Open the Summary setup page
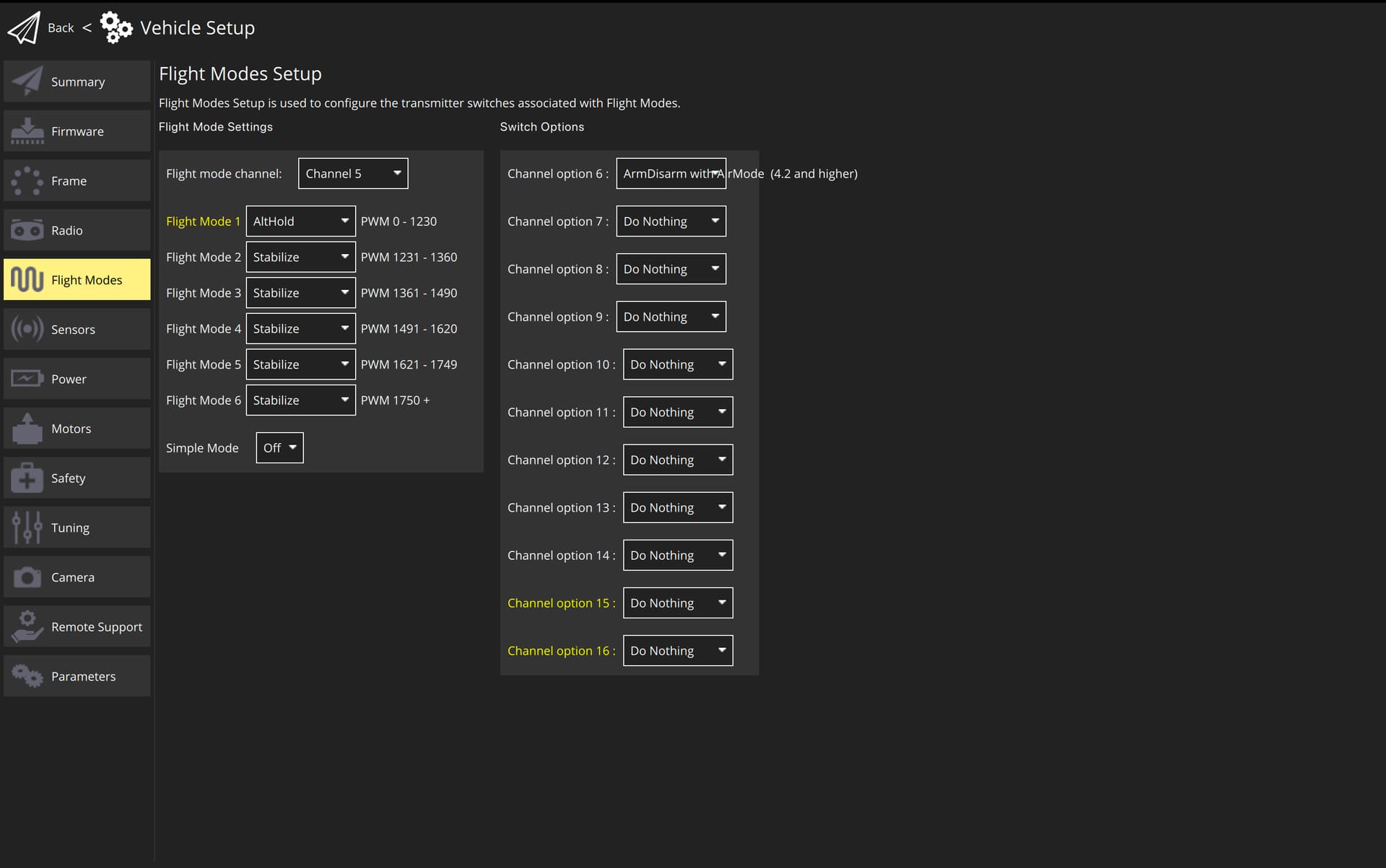Image resolution: width=1386 pixels, height=868 pixels. point(77,82)
